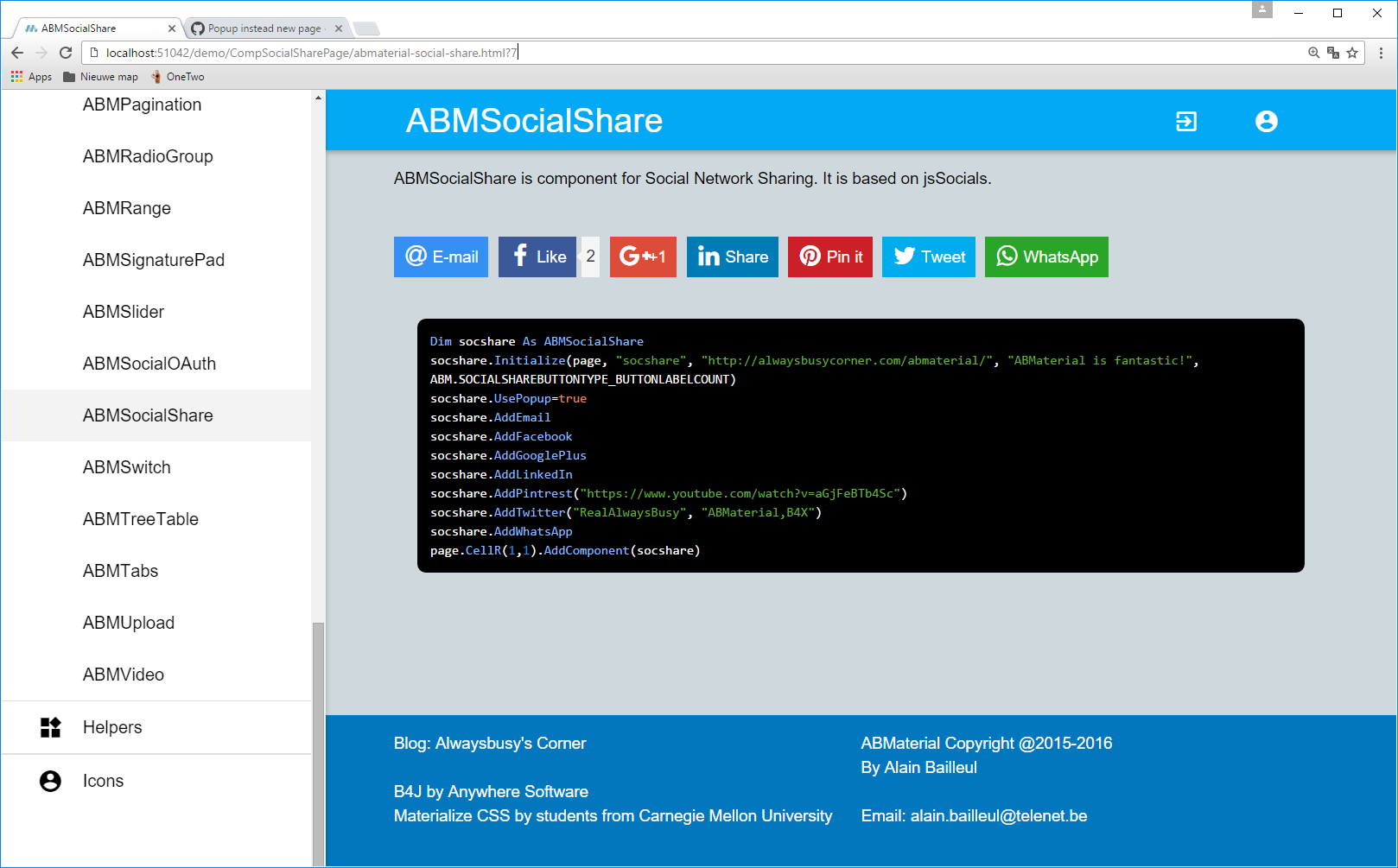The height and width of the screenshot is (868, 1398).
Task: Open ABMSignaturePad sidebar entry
Action: pos(156,260)
